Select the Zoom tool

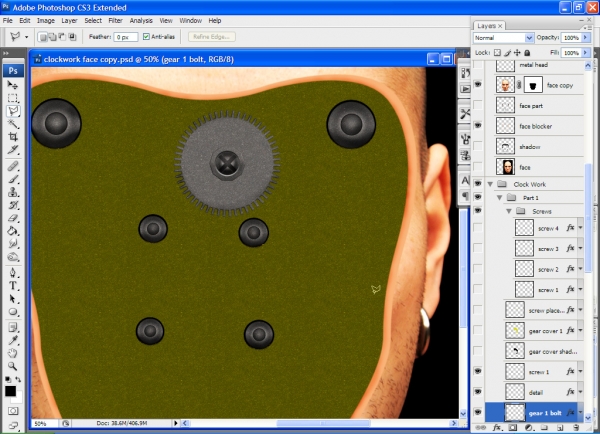pos(13,366)
